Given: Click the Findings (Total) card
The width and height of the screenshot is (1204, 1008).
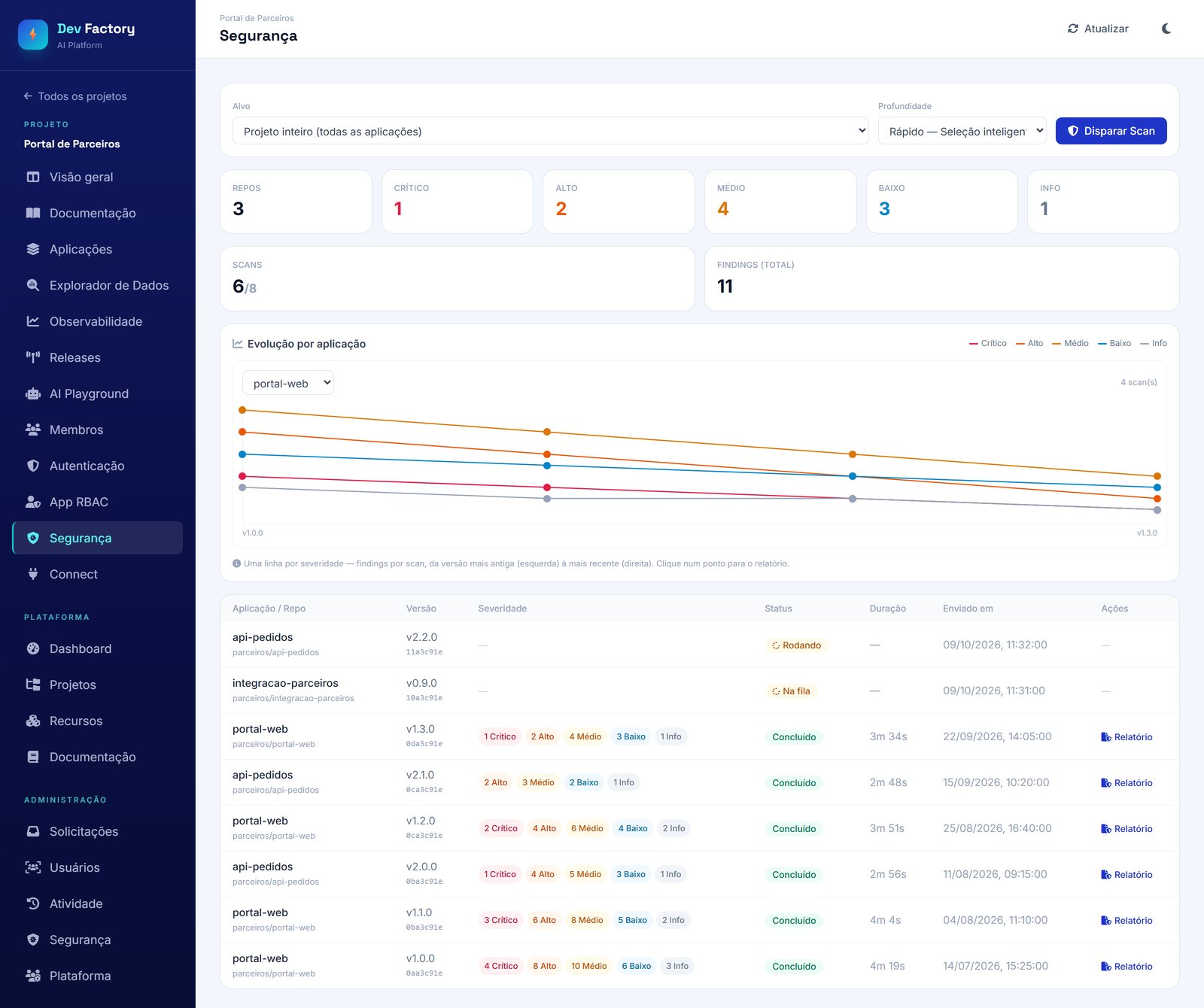Looking at the screenshot, I should (941, 278).
